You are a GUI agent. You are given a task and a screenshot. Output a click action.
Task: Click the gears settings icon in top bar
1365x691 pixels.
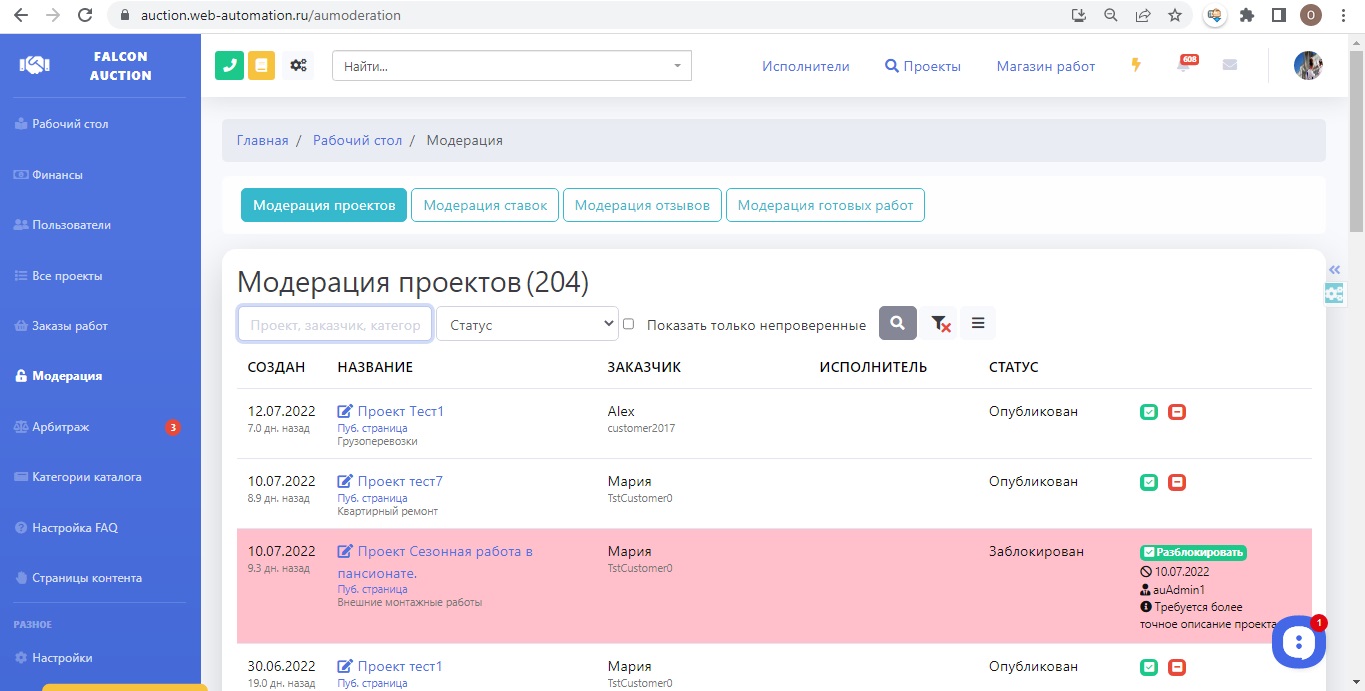298,66
